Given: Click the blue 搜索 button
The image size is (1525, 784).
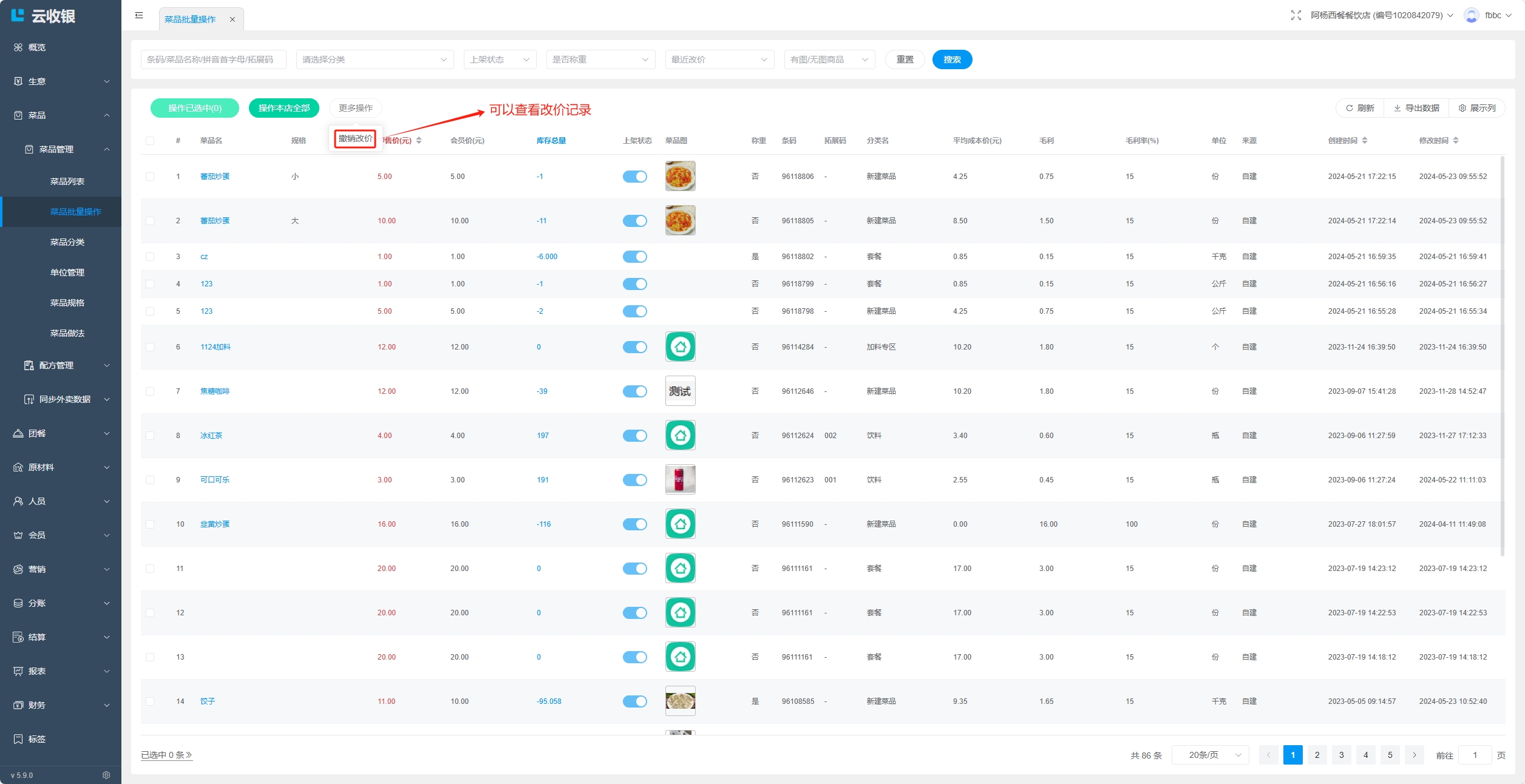Looking at the screenshot, I should pos(951,59).
